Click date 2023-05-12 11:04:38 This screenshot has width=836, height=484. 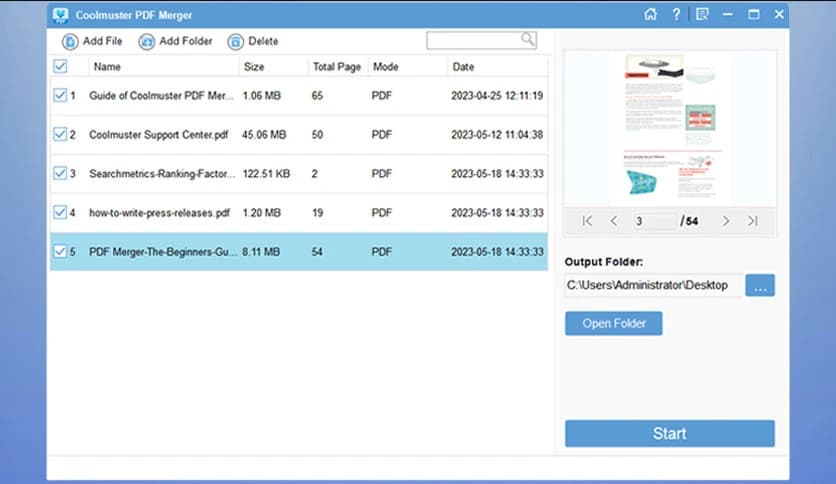point(497,134)
